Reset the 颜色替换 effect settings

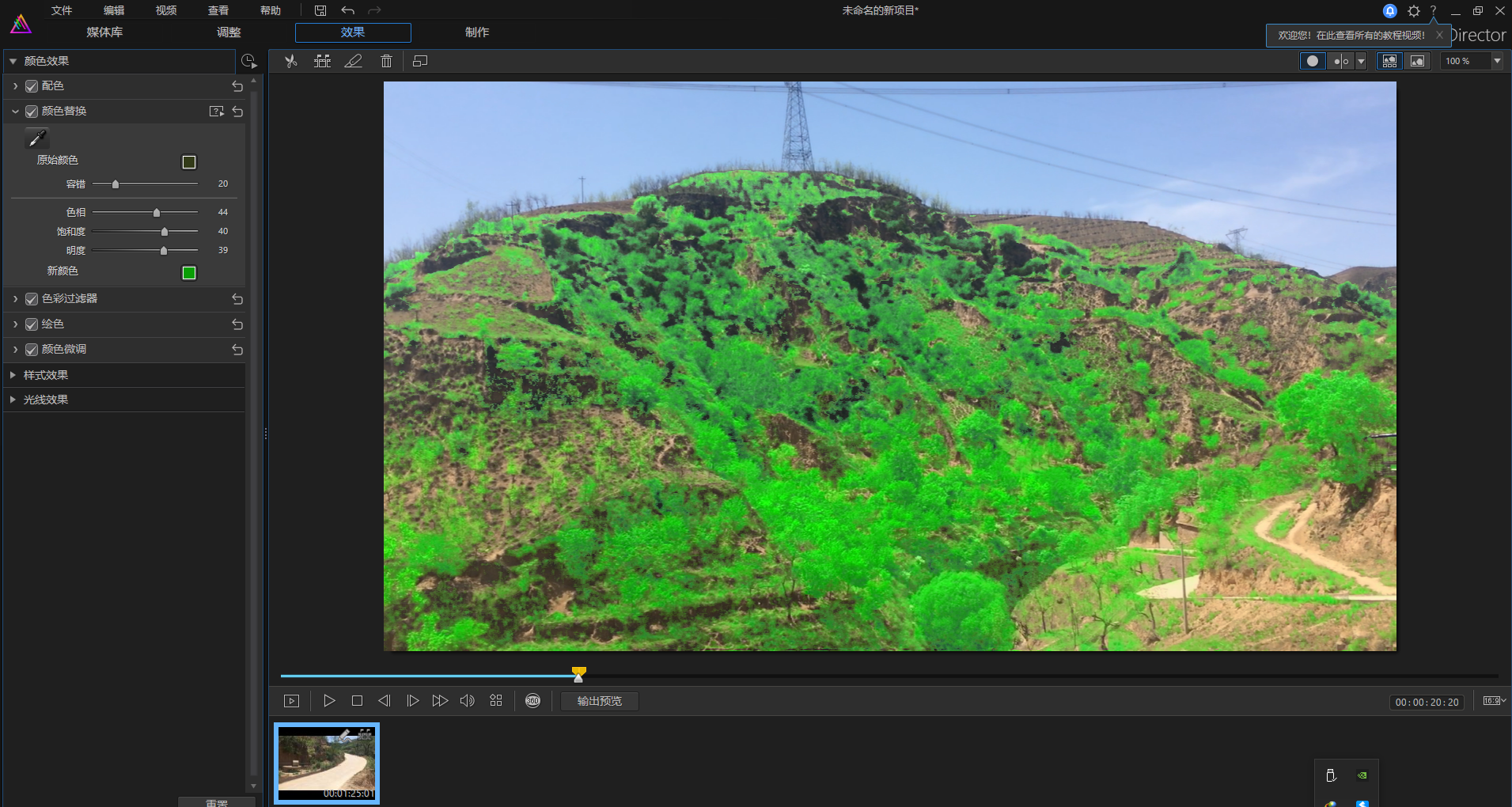coord(237,112)
